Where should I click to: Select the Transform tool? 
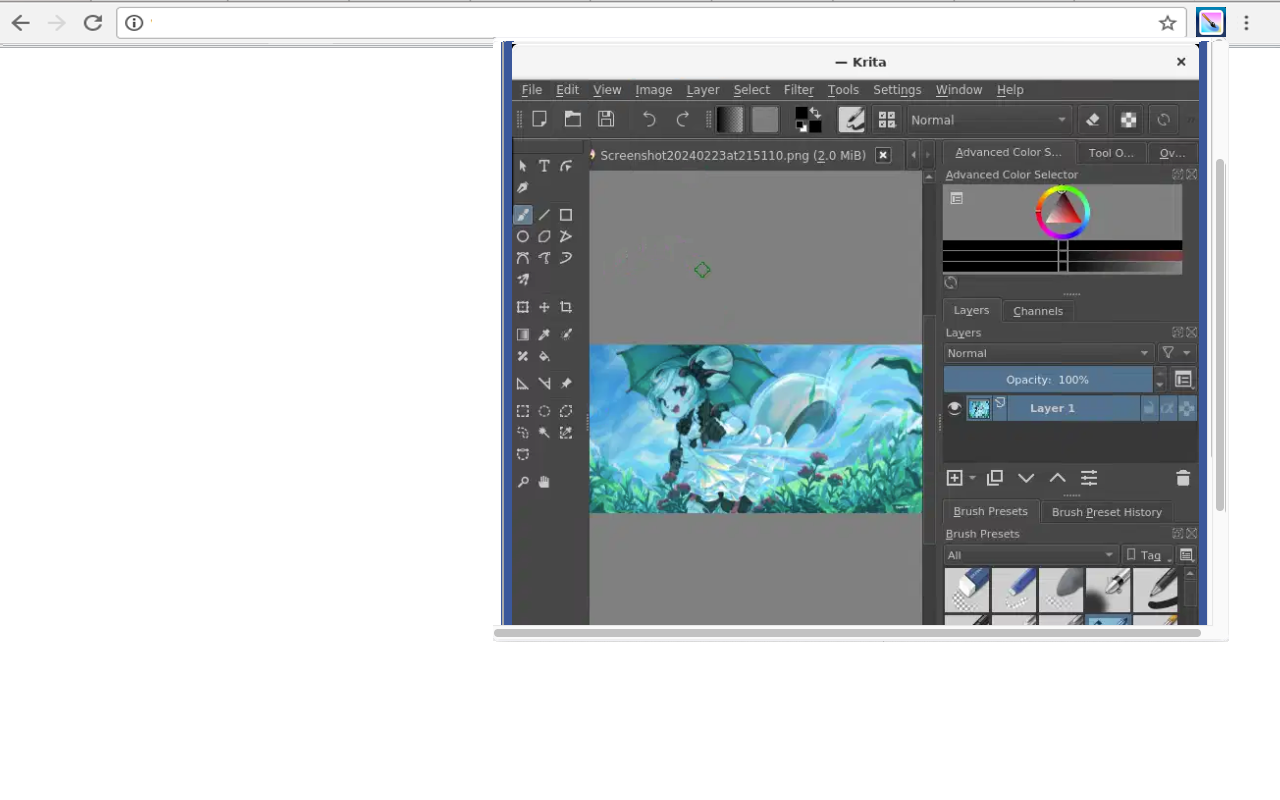pos(522,307)
